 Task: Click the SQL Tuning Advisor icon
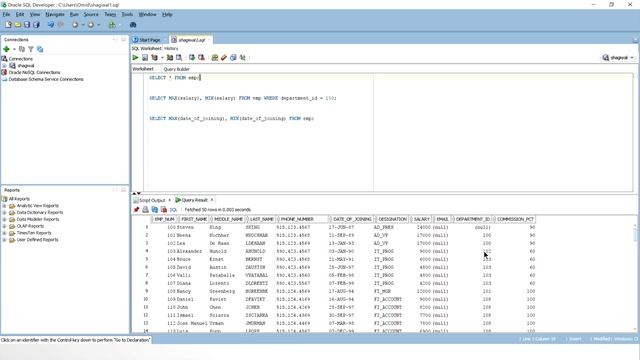click(179, 58)
